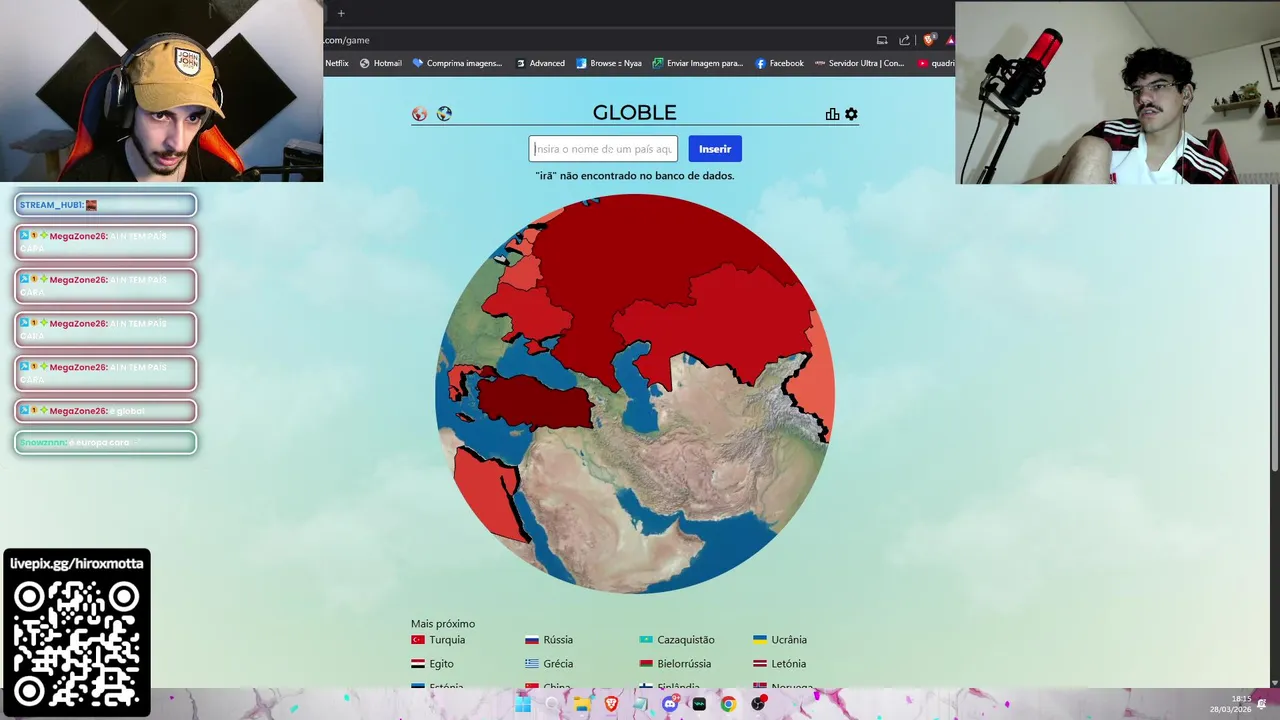Open the Netflix bookmark
Image resolution: width=1280 pixels, height=720 pixels.
tap(337, 63)
